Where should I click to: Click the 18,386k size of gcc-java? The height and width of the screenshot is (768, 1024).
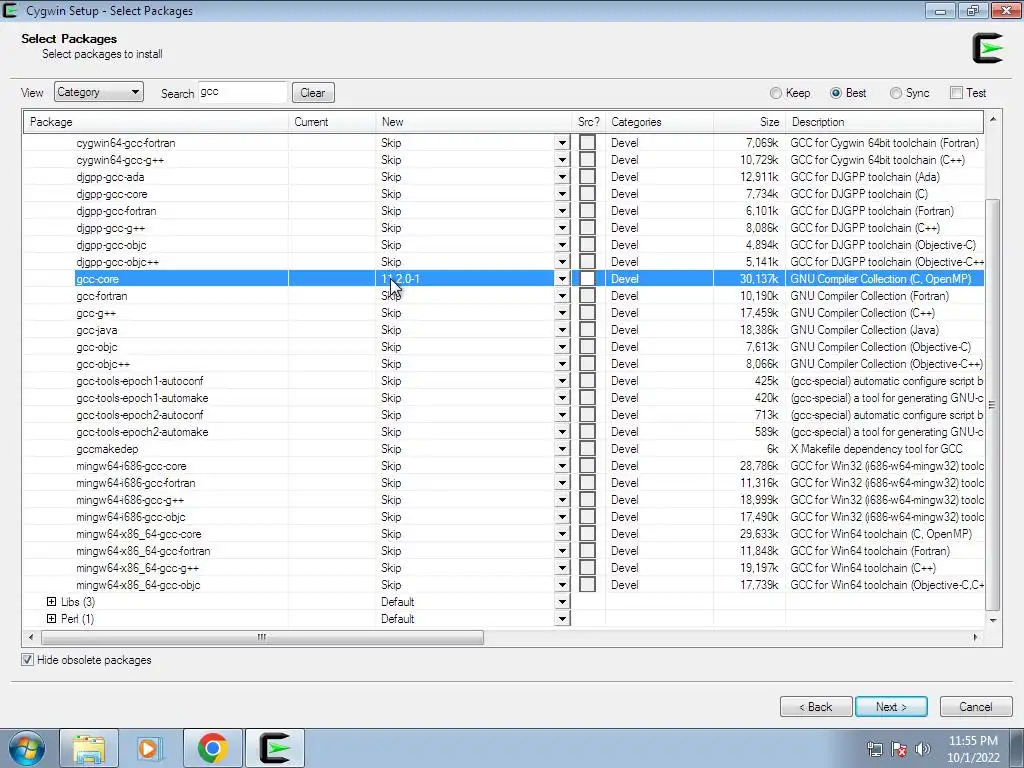pos(759,330)
